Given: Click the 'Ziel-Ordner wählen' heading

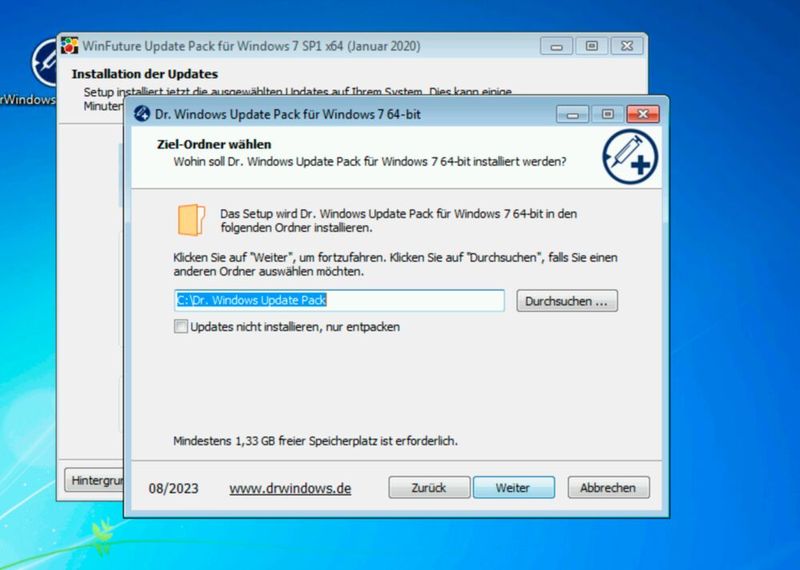Looking at the screenshot, I should (214, 144).
